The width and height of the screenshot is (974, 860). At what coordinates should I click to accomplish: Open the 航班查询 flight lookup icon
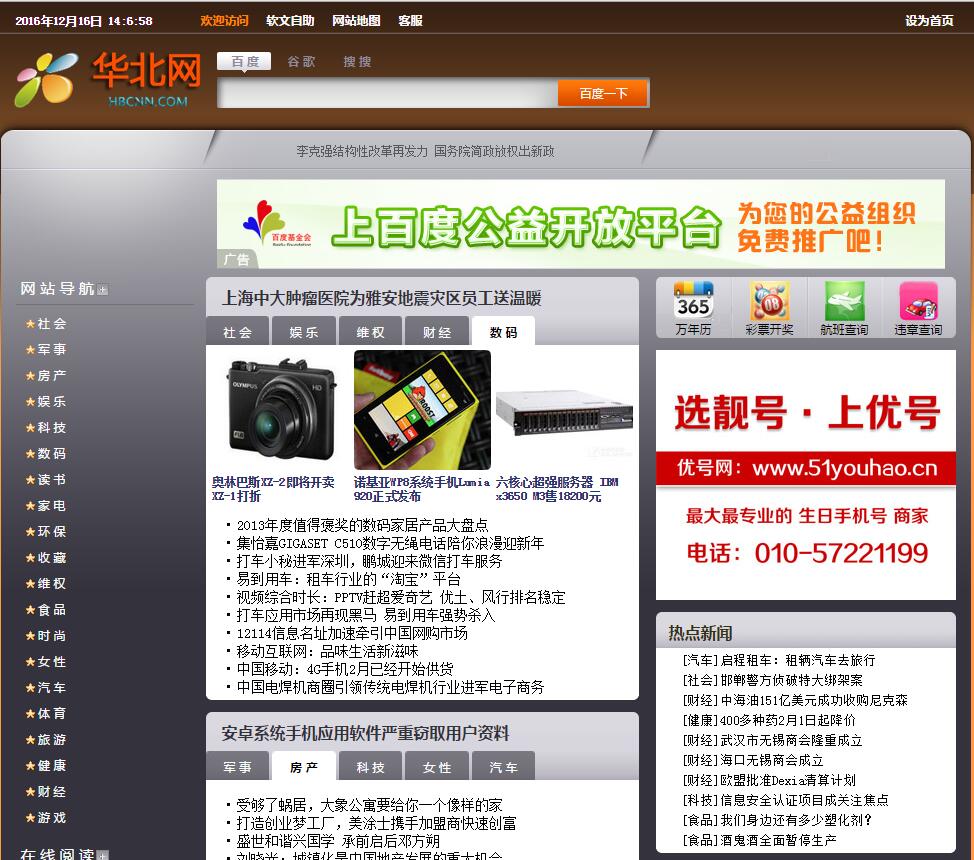tap(844, 308)
